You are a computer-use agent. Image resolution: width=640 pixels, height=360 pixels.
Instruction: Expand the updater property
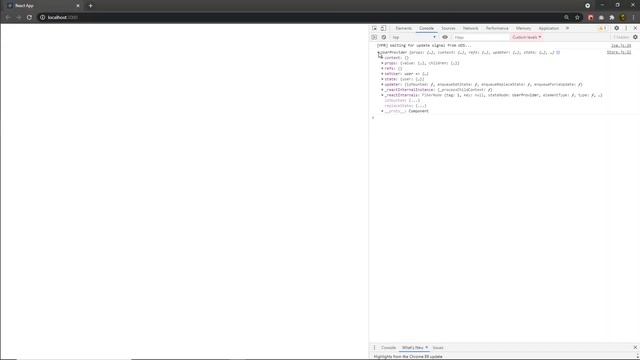382,84
